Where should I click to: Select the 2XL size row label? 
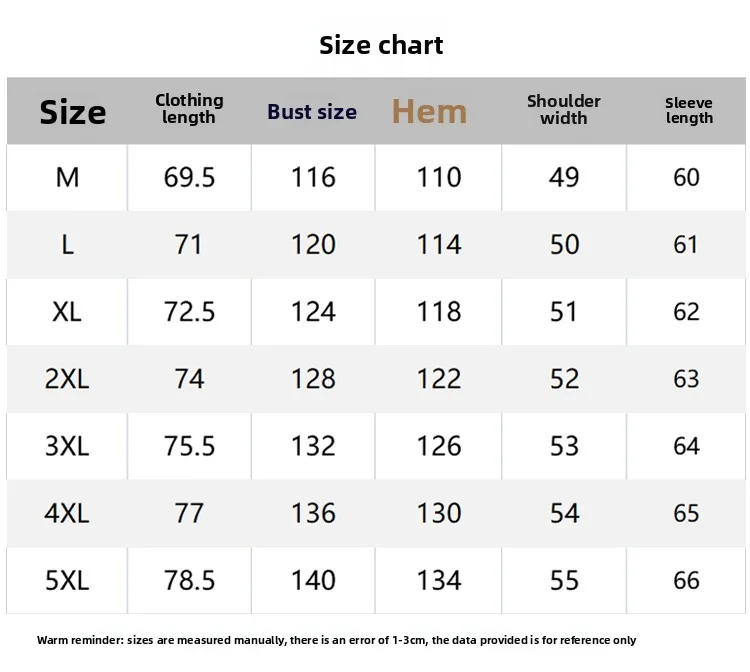pyautogui.click(x=67, y=379)
